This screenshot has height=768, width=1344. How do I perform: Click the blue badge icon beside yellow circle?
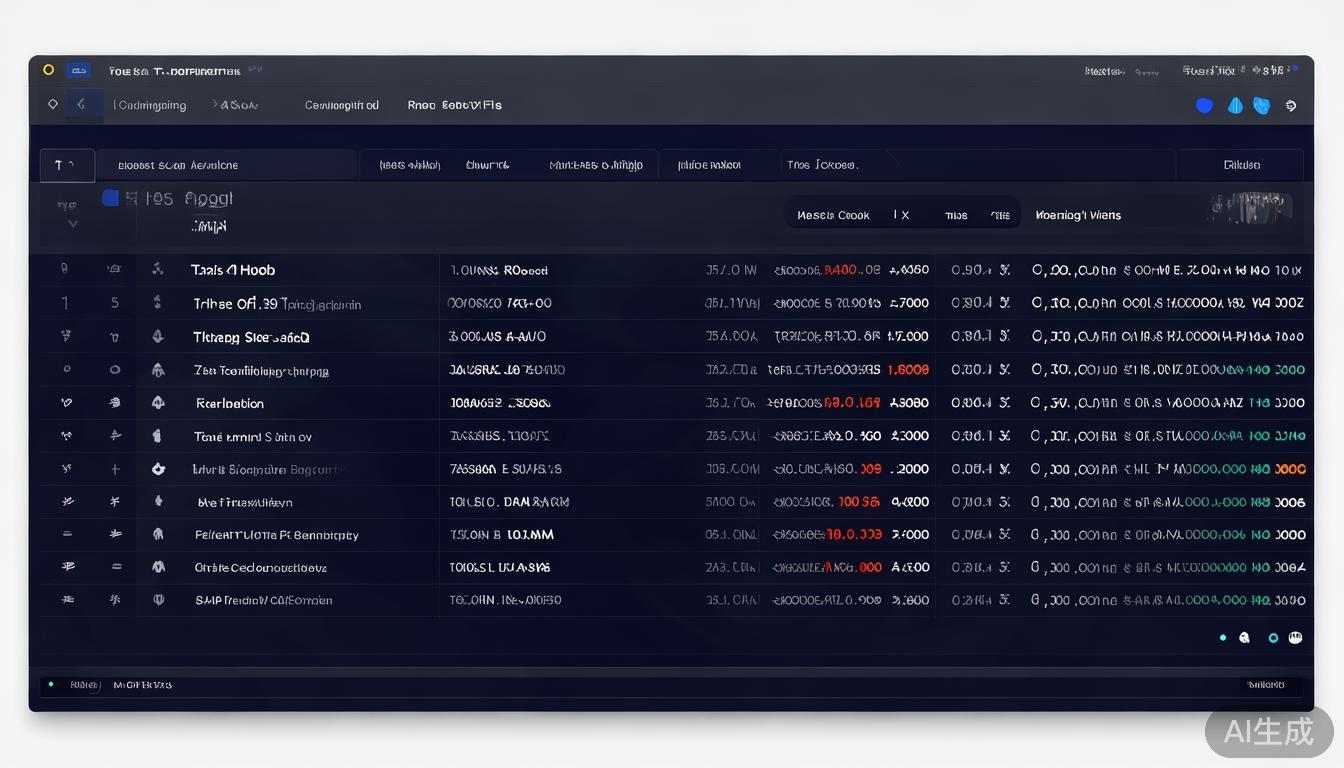pyautogui.click(x=78, y=71)
